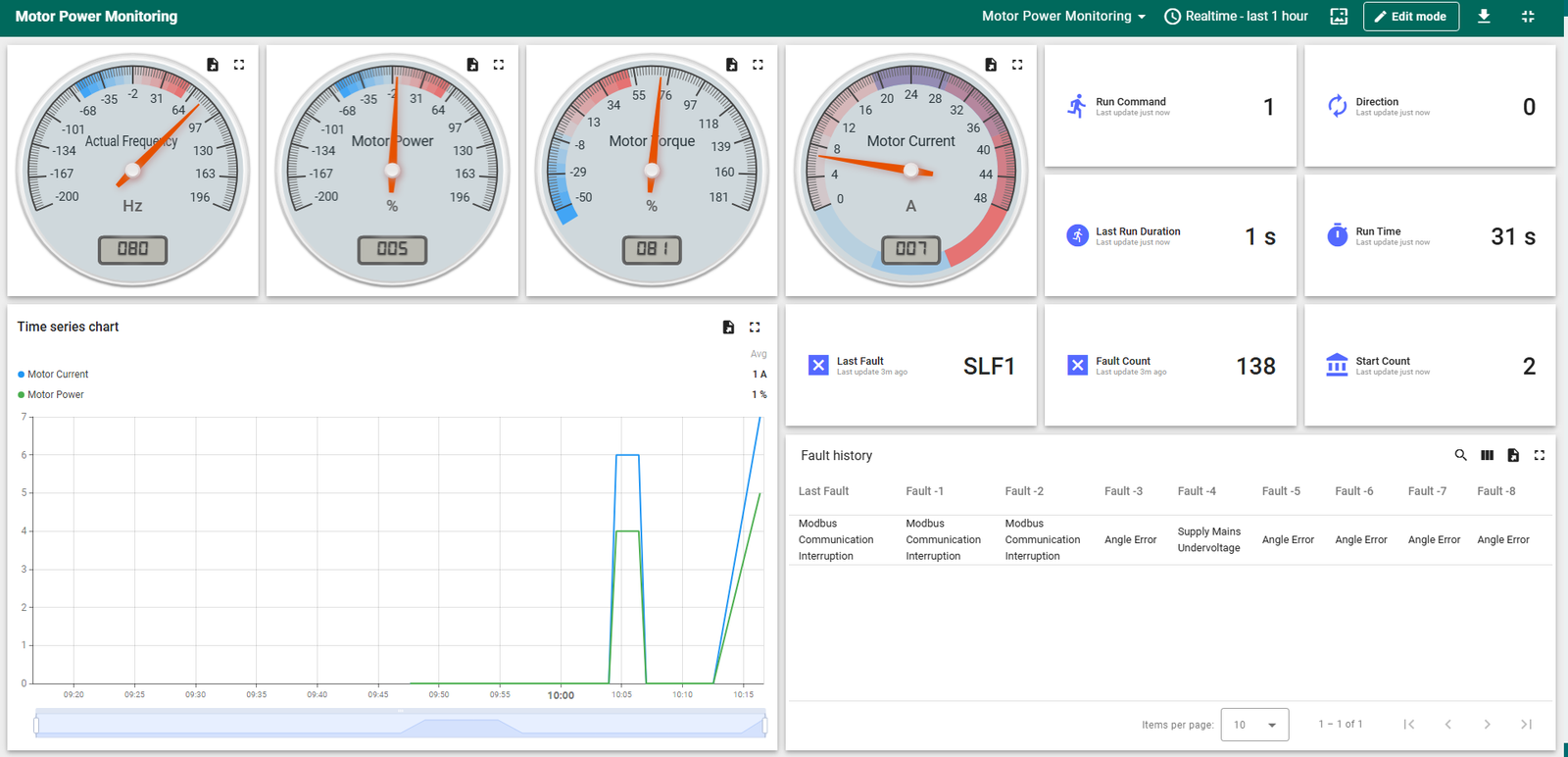Go to next page of Fault history
This screenshot has width=1568, height=757.
pyautogui.click(x=1487, y=725)
